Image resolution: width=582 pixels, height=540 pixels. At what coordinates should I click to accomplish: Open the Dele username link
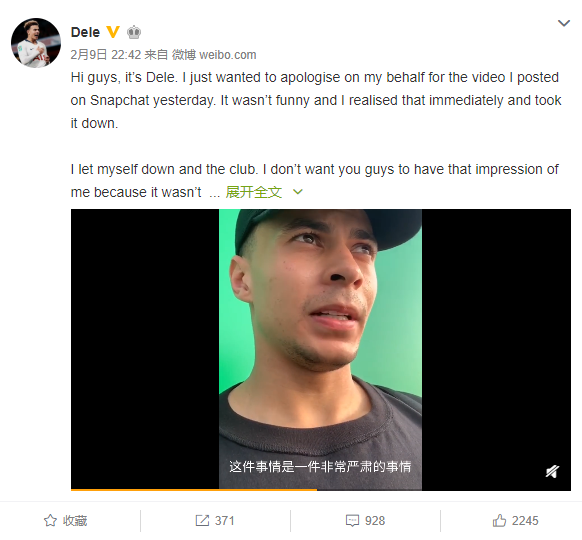tap(85, 32)
